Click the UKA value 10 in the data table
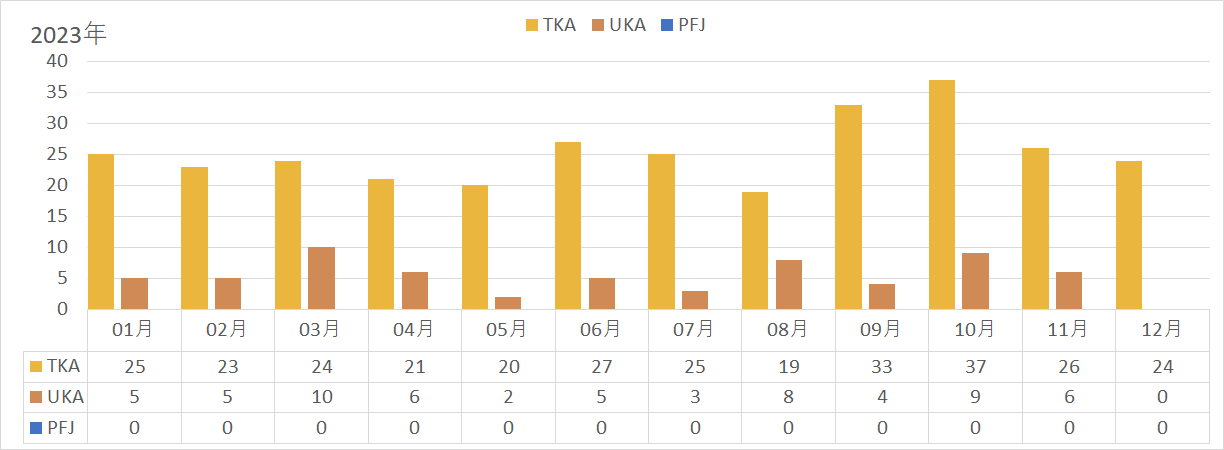Viewport: 1224px width, 450px height. 321,398
